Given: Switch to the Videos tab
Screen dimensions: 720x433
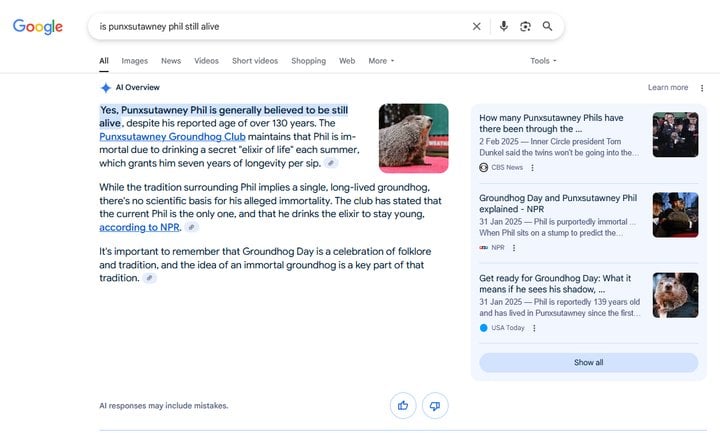Looking at the screenshot, I should click(206, 61).
